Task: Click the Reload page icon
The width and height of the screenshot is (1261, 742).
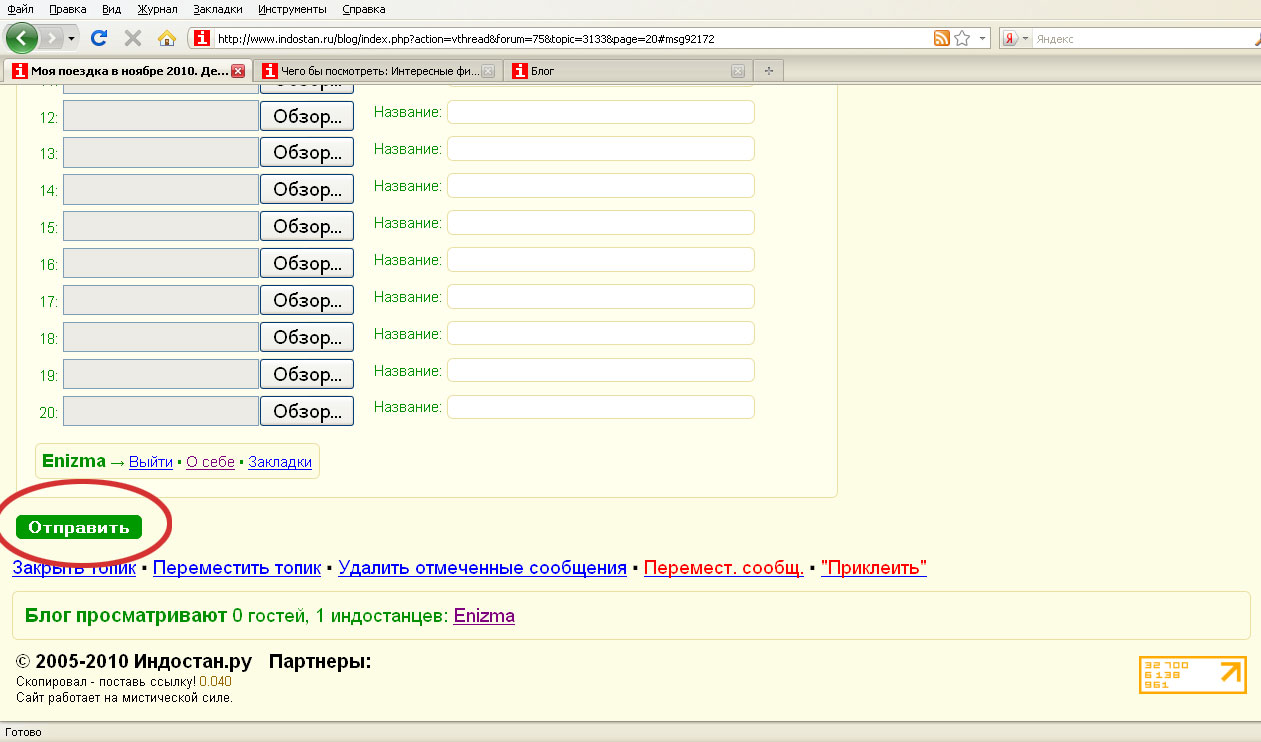Action: pyautogui.click(x=98, y=39)
